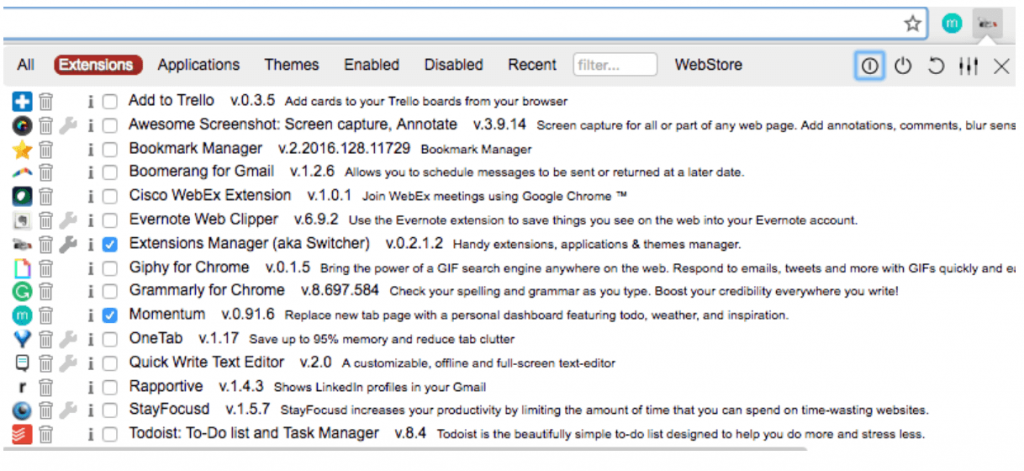Click the Todoist red logo icon
Screen dimensions: 1024x471
(22, 434)
